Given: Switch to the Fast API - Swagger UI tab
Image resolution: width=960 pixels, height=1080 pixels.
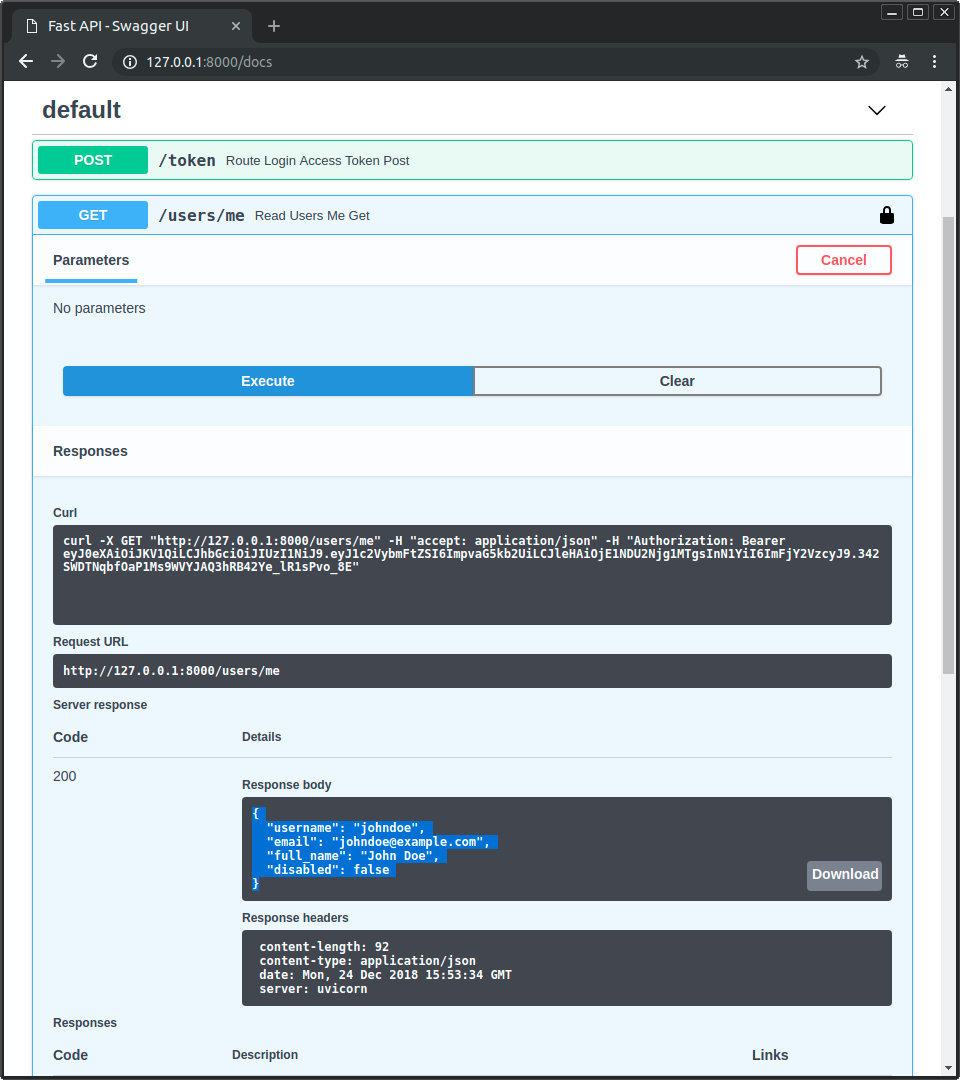Looking at the screenshot, I should [x=118, y=26].
